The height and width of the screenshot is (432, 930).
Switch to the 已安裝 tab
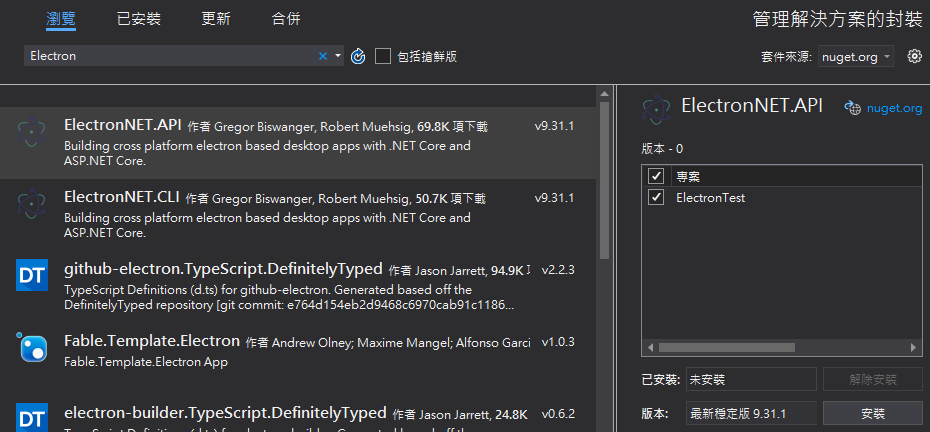click(139, 19)
